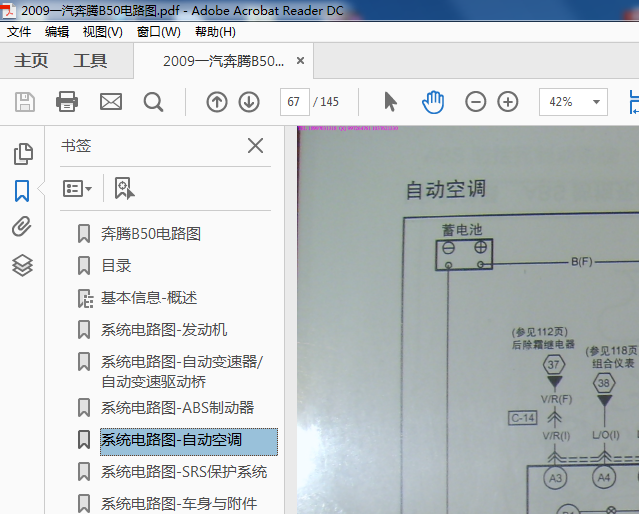Go to previous page using up arrow
The width and height of the screenshot is (639, 514).
[216, 102]
